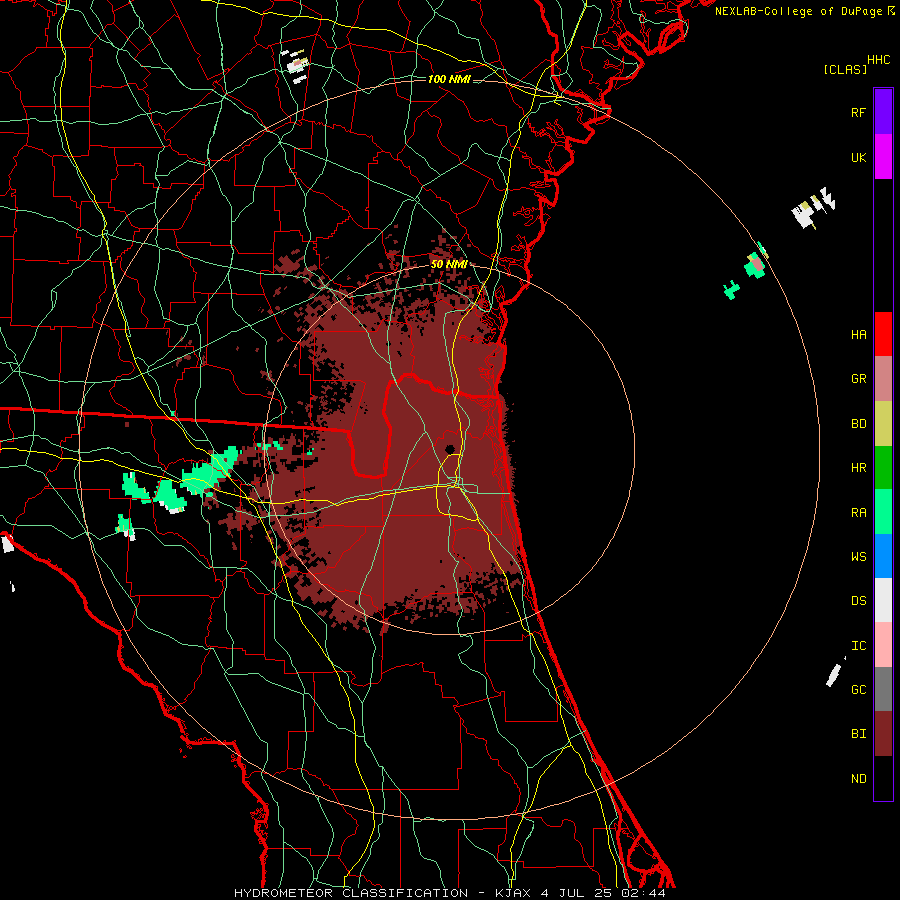Click the 100 NMI range ring label

point(449,79)
